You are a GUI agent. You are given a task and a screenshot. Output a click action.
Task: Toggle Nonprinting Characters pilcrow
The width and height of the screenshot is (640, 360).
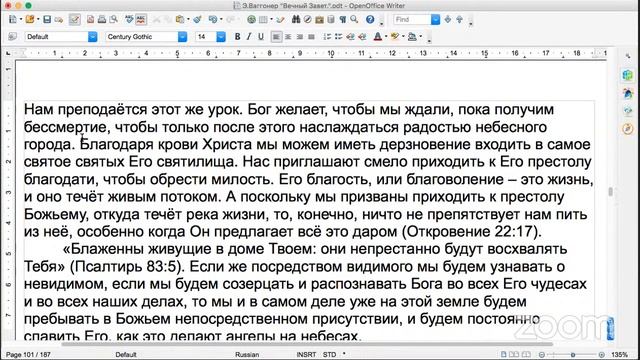click(342, 19)
